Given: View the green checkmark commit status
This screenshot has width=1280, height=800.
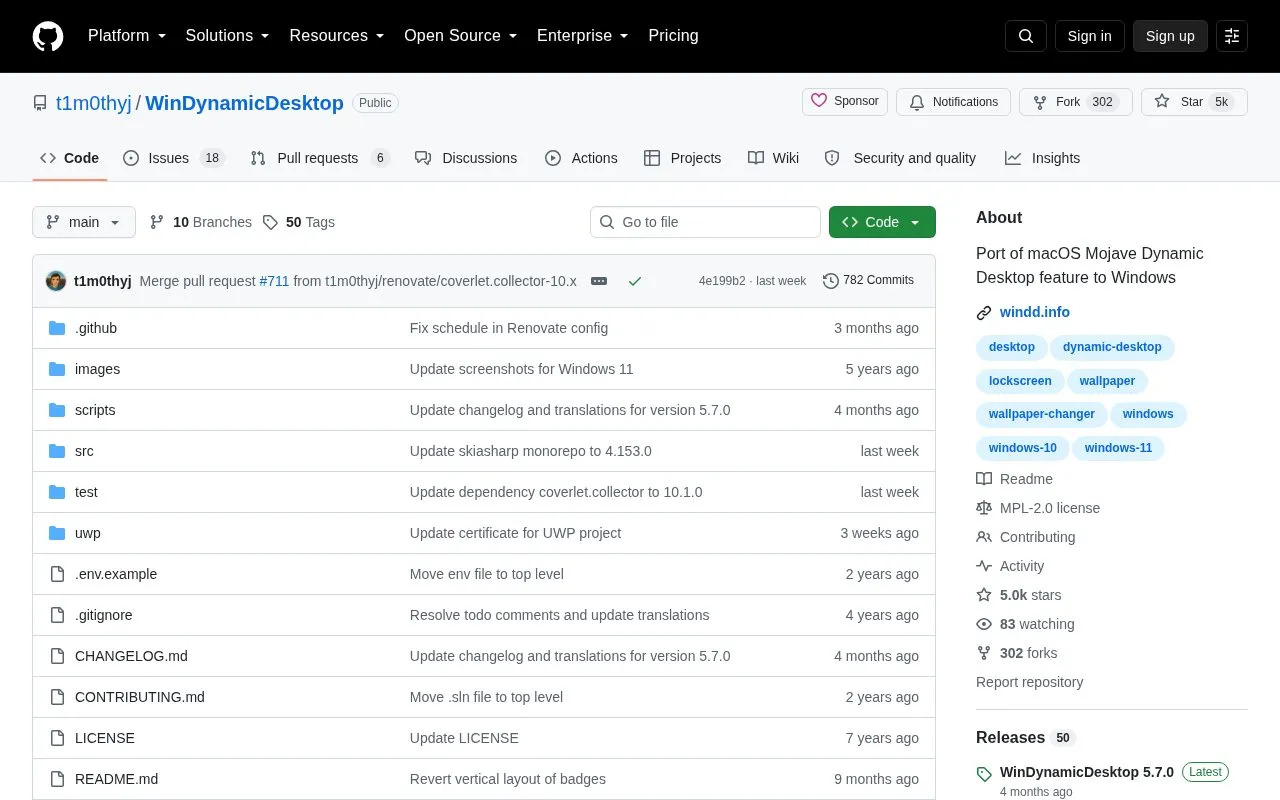Looking at the screenshot, I should [634, 281].
